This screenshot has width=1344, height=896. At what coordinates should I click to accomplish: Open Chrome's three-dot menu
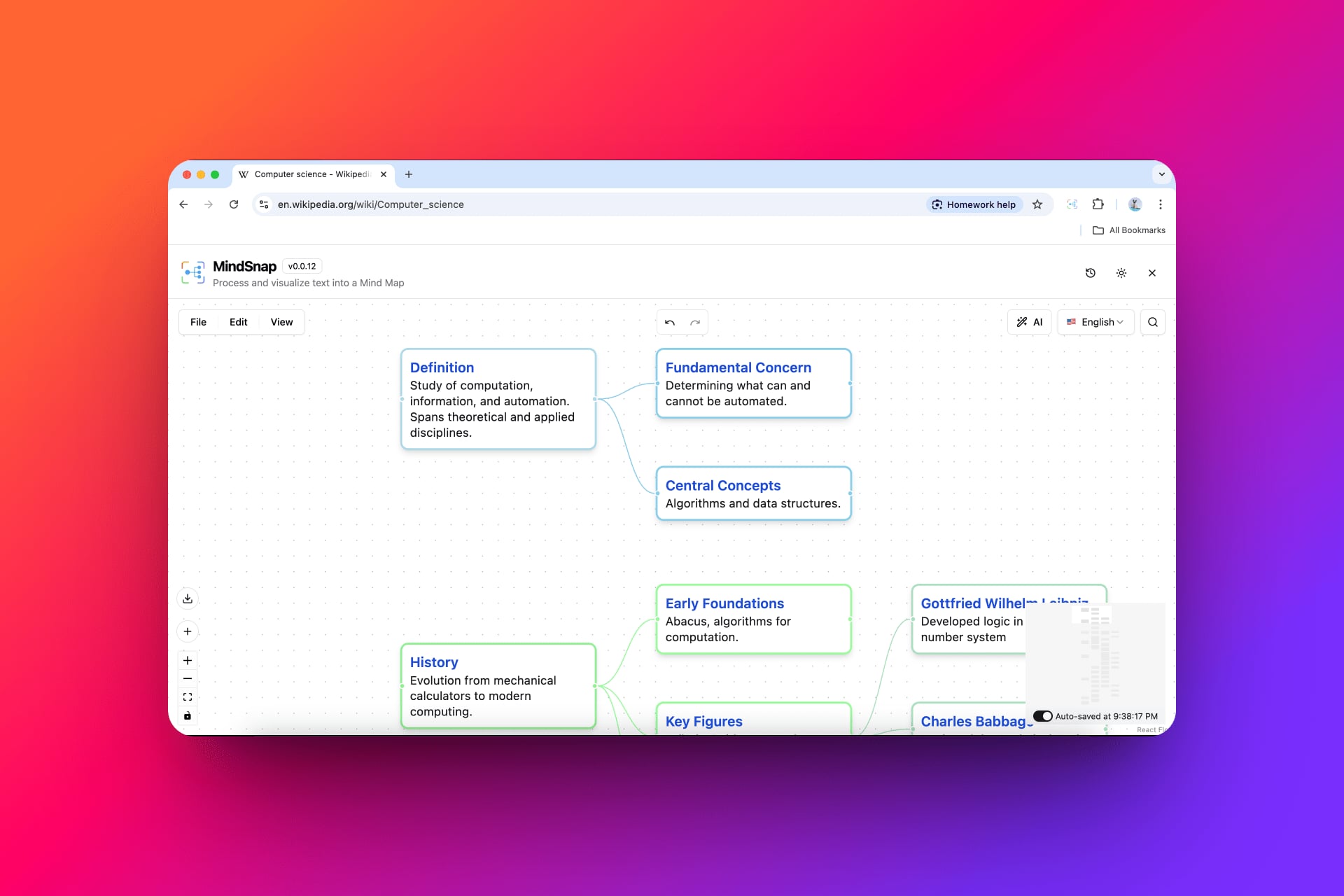click(1161, 204)
